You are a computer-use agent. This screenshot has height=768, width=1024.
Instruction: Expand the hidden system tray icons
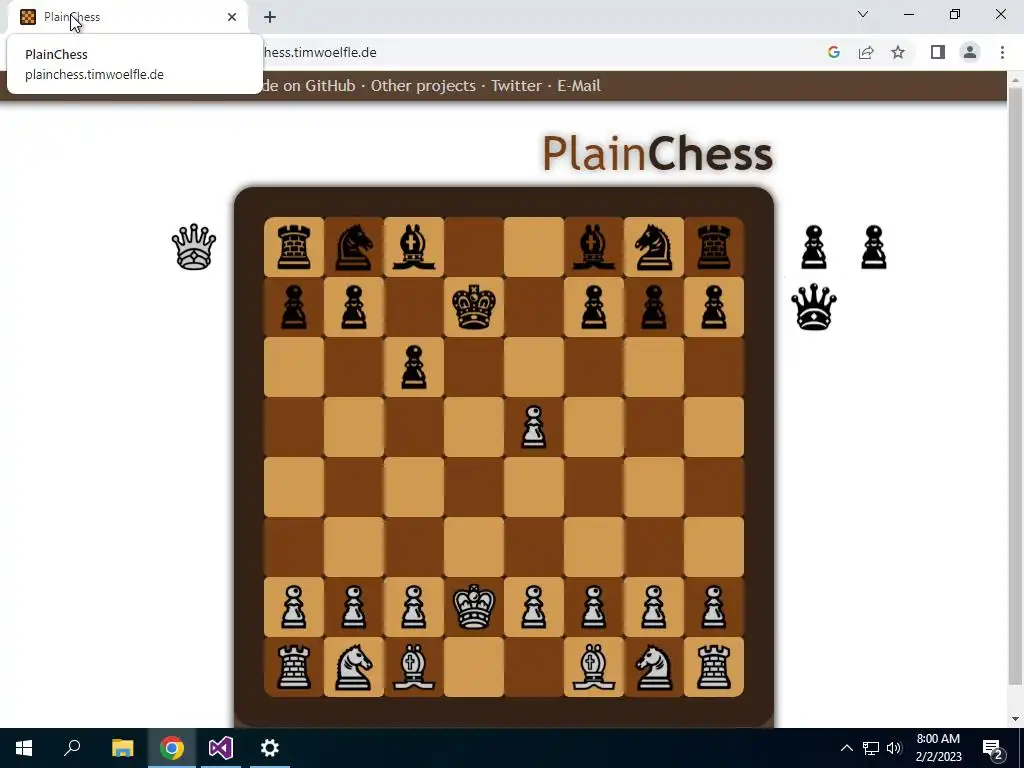[846, 748]
